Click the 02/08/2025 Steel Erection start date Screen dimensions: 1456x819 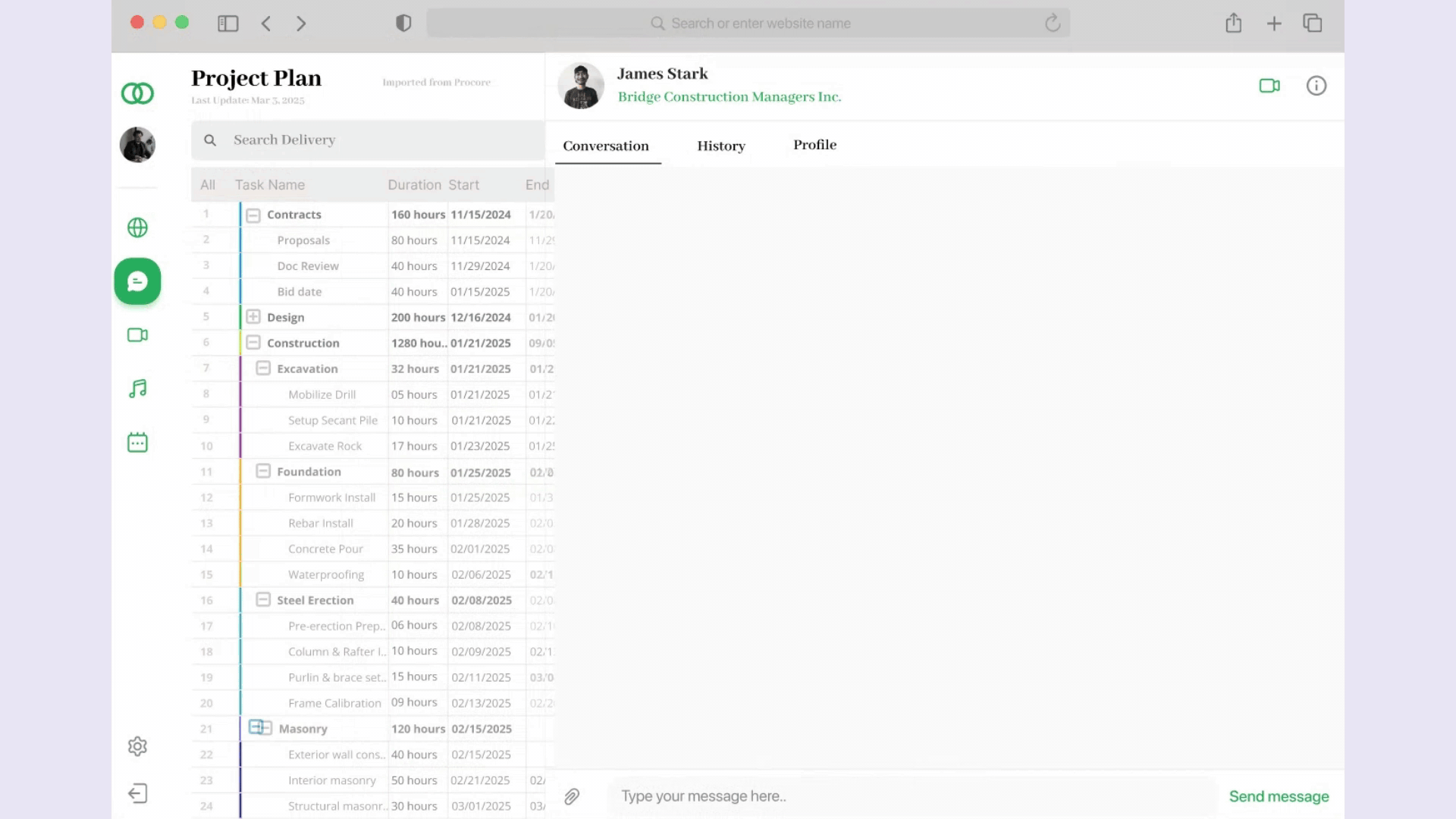click(482, 600)
